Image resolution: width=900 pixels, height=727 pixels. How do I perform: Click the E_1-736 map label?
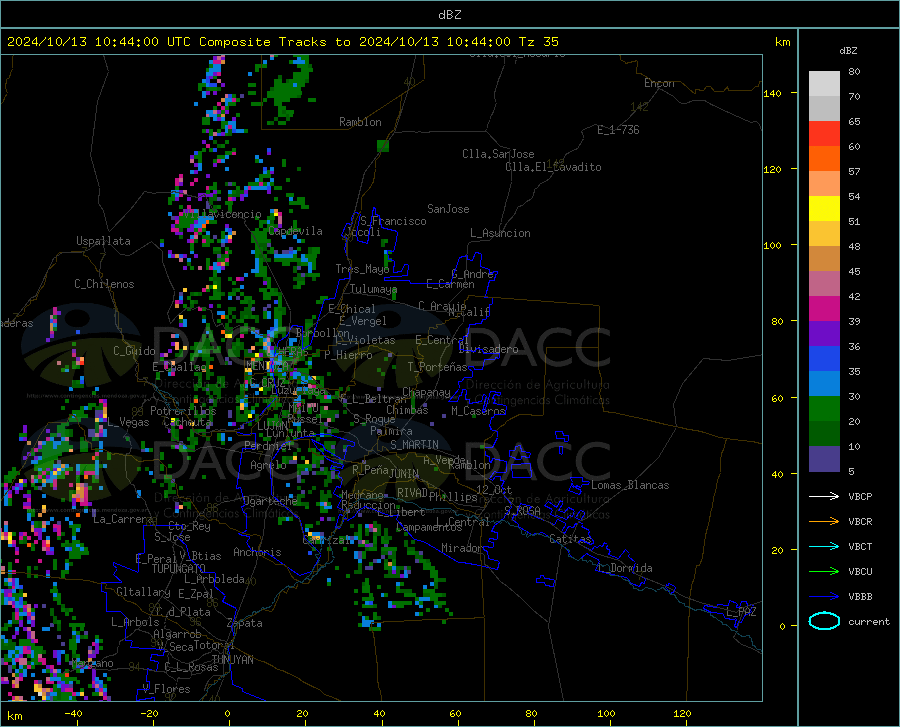(618, 130)
